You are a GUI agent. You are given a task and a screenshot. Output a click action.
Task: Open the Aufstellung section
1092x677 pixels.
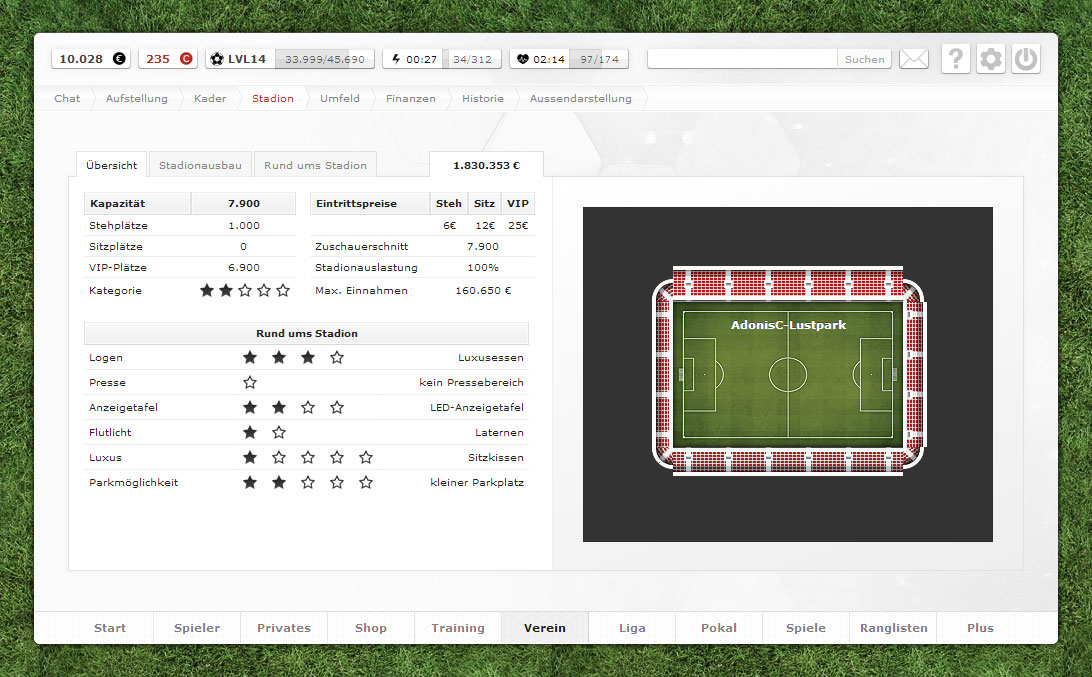click(136, 98)
